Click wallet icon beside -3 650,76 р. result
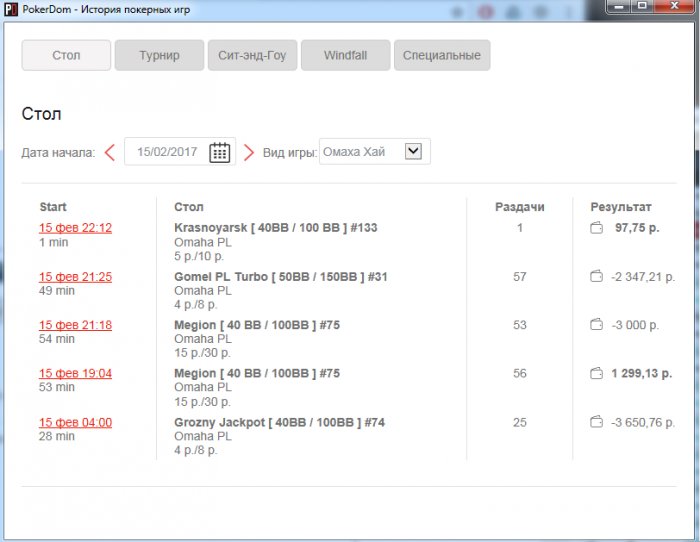Viewport: 700px width, 542px height. pos(596,422)
